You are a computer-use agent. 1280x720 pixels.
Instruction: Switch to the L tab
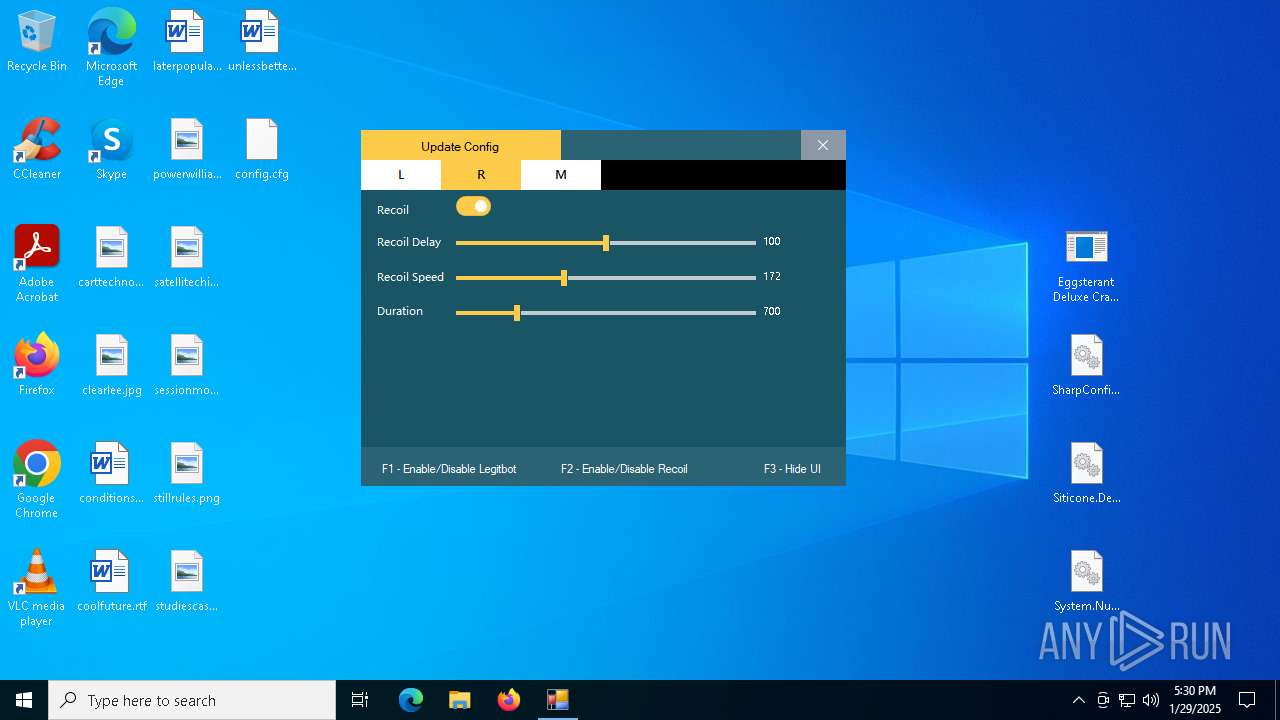click(401, 175)
